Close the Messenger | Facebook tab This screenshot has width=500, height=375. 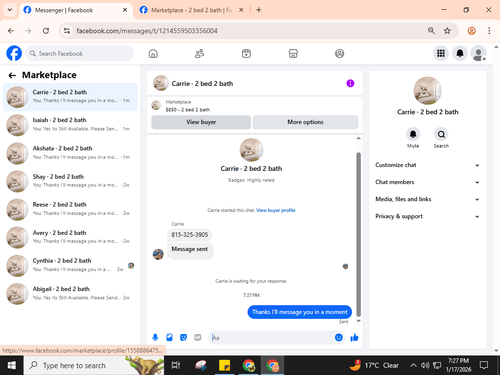coord(125,10)
